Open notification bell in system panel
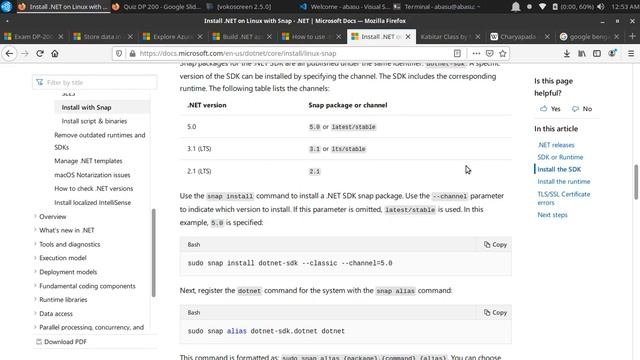Viewport: 640px width, 360px height. tap(516, 7)
